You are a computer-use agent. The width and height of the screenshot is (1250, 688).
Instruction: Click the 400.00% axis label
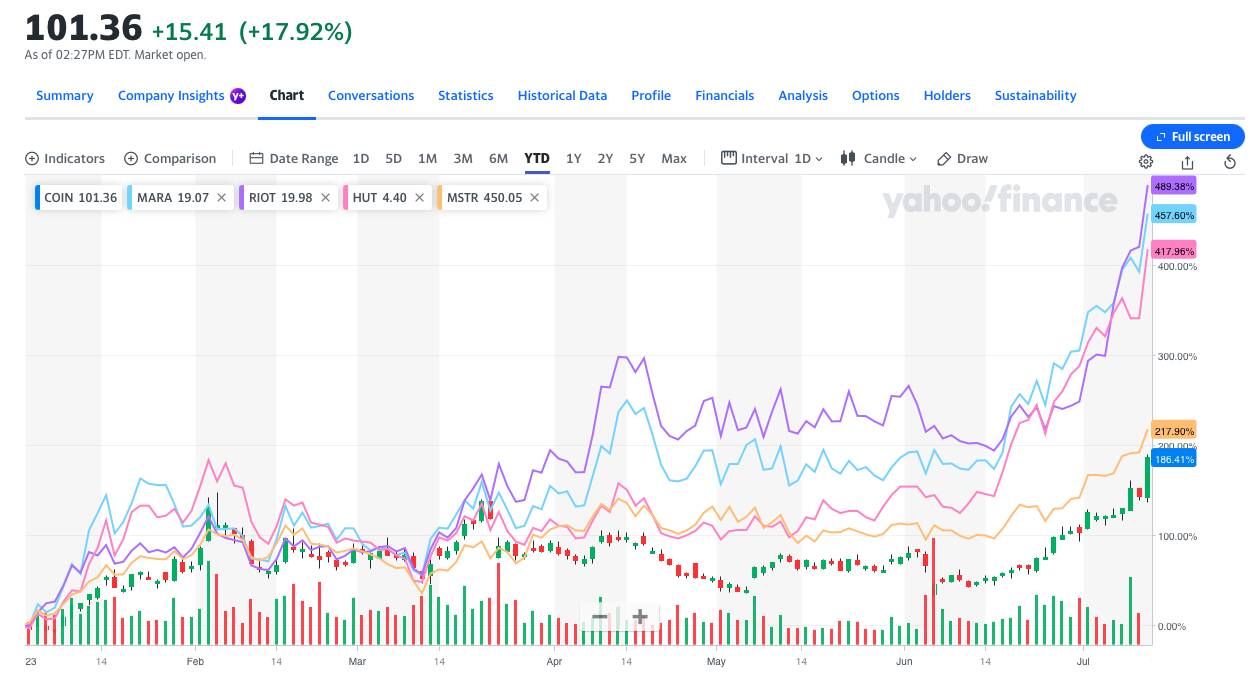coord(1177,267)
